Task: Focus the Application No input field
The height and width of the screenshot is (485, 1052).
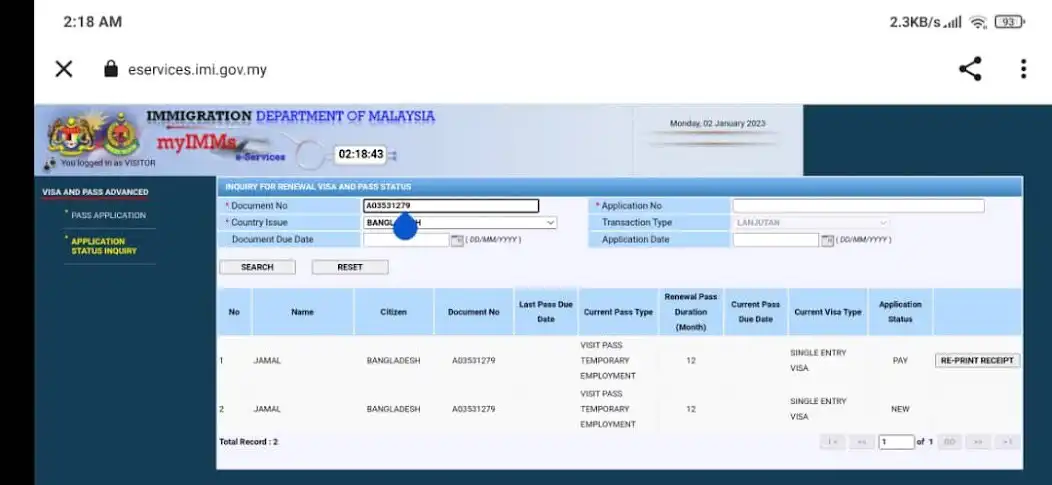Action: click(x=858, y=206)
